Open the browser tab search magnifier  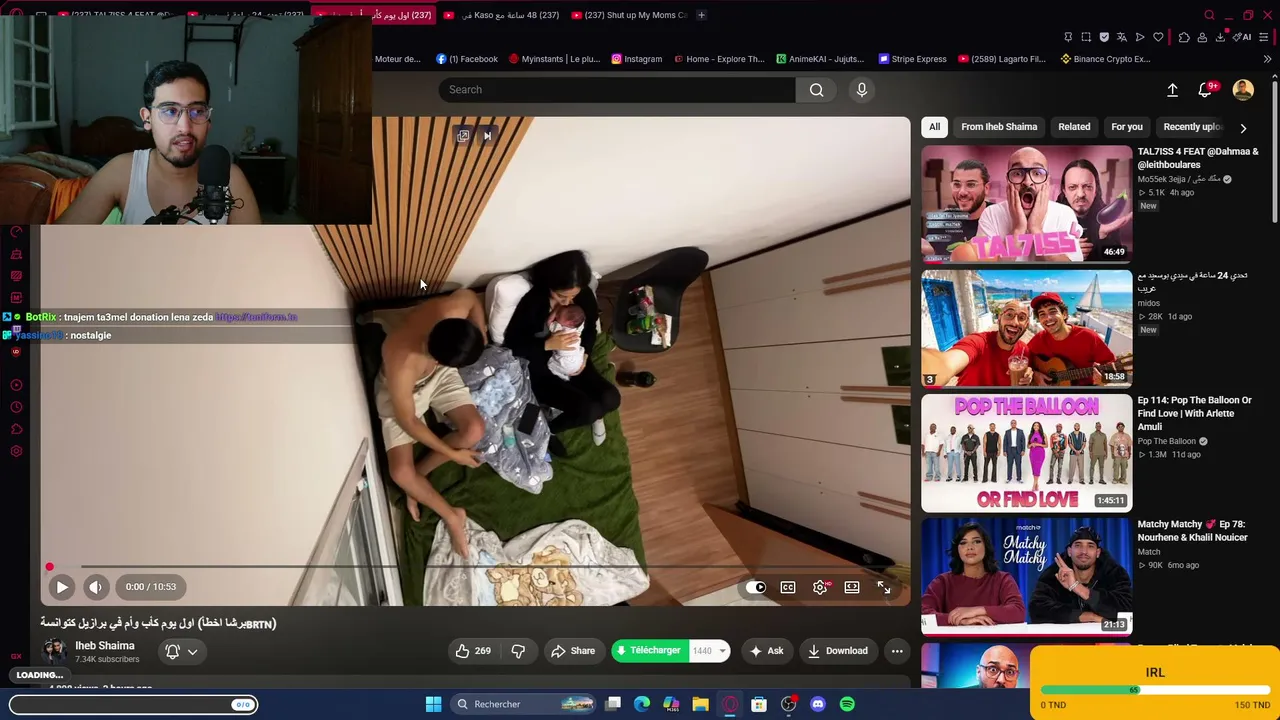tap(1209, 15)
